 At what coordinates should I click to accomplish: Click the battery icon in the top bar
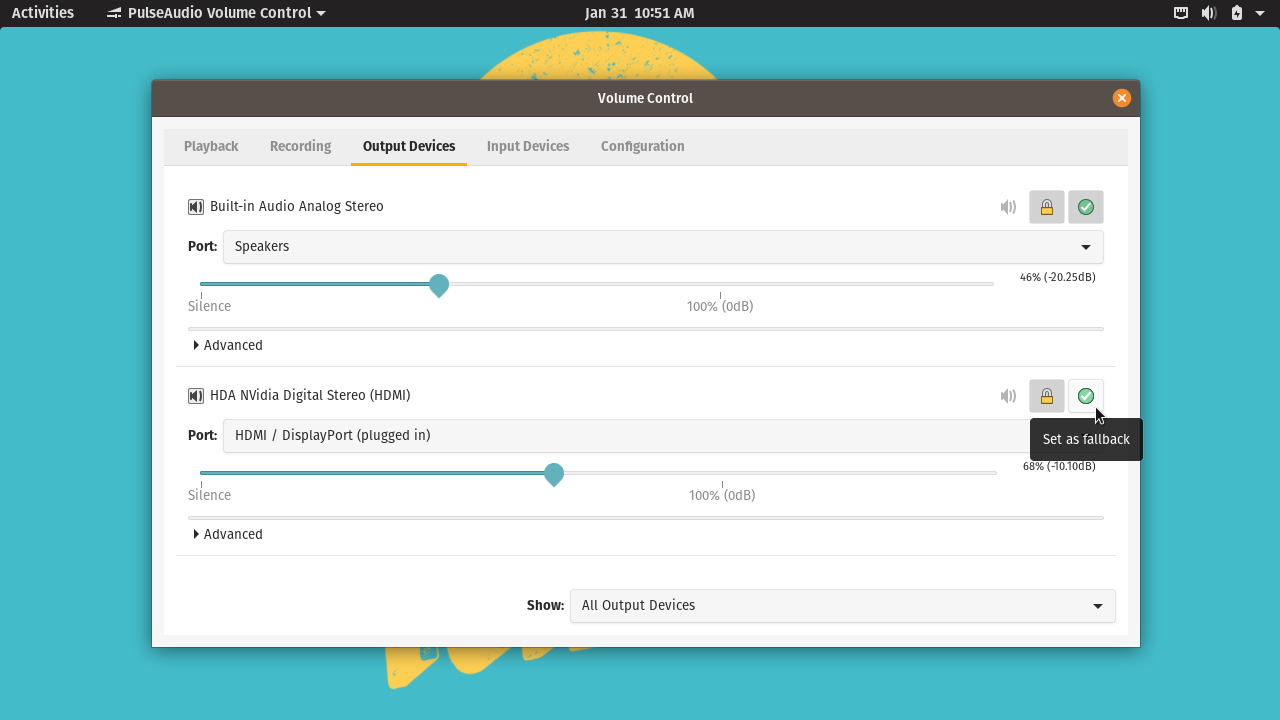(x=1235, y=13)
